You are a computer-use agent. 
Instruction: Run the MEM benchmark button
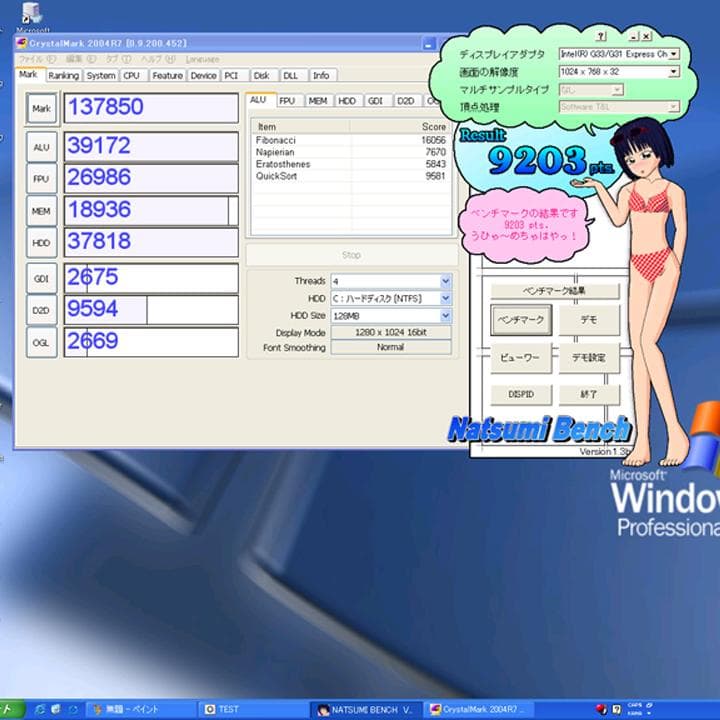click(42, 211)
